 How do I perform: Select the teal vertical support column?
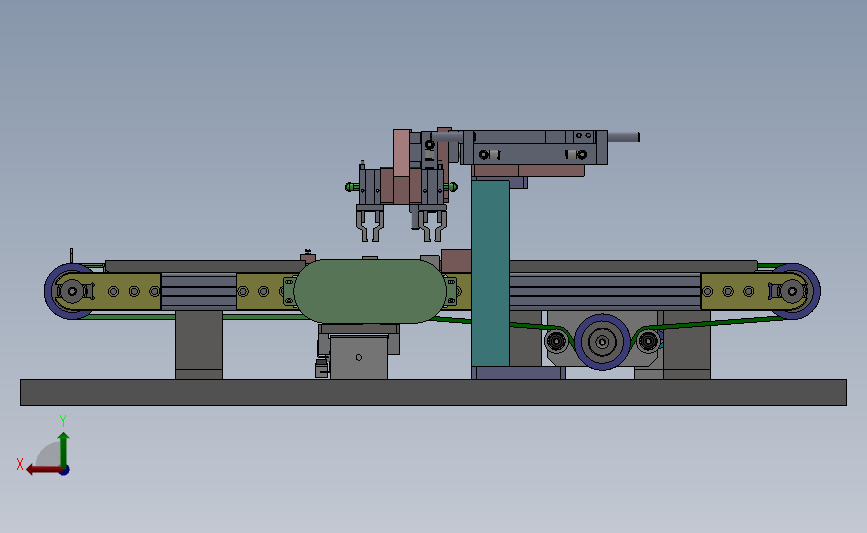pyautogui.click(x=490, y=273)
